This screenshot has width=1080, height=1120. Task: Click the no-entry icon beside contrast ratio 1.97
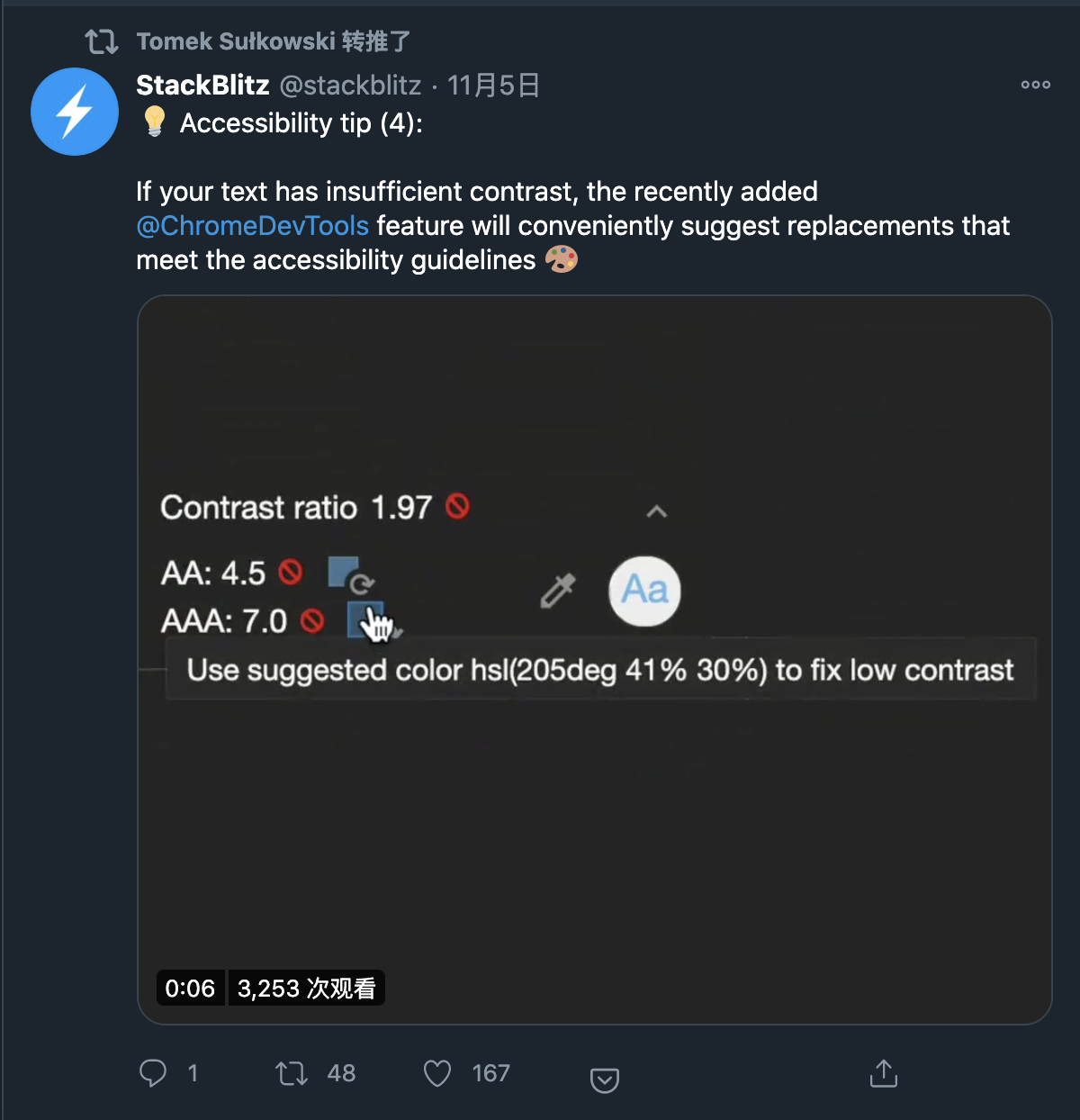click(x=457, y=507)
